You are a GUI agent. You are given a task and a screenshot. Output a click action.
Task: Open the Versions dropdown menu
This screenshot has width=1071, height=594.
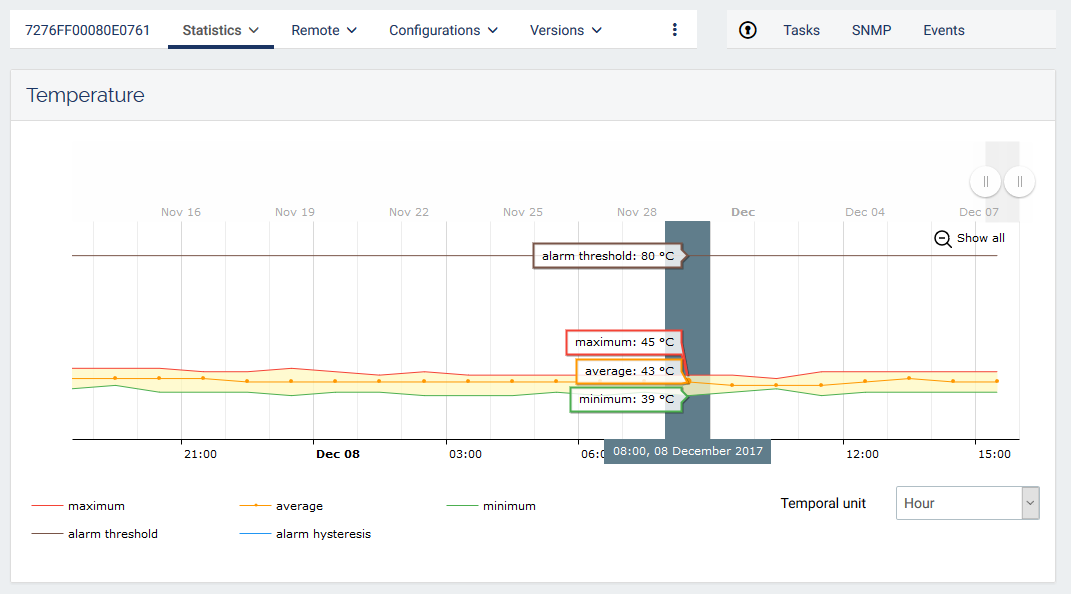pos(566,30)
